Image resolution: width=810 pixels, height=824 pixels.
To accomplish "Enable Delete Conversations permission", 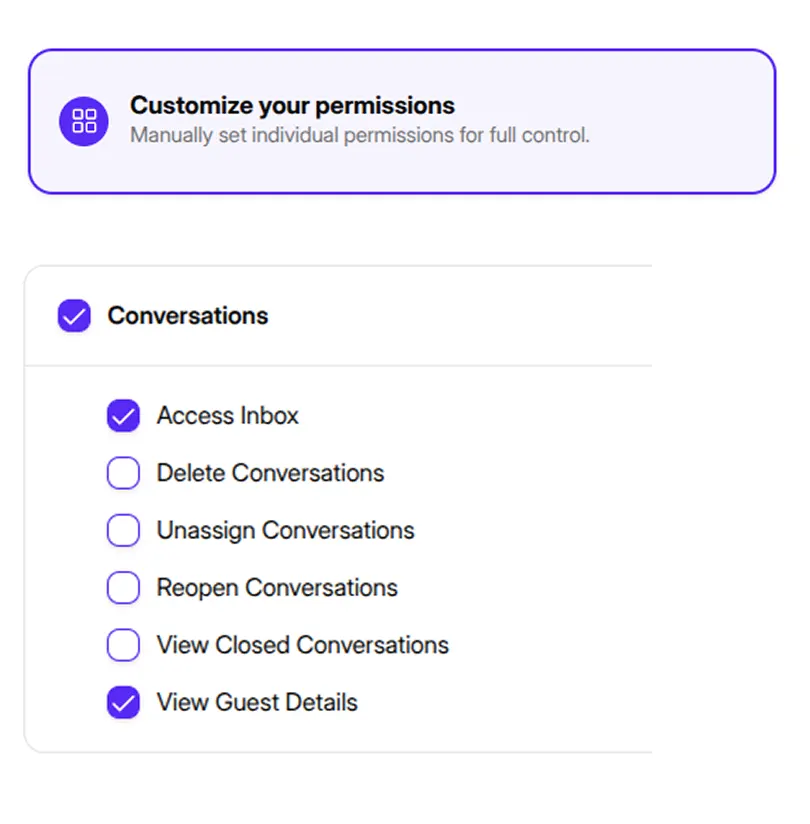I will pos(123,472).
